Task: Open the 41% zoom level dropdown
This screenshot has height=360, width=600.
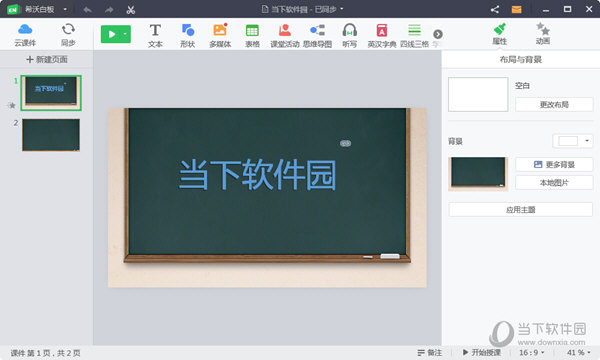Action: (x=579, y=352)
